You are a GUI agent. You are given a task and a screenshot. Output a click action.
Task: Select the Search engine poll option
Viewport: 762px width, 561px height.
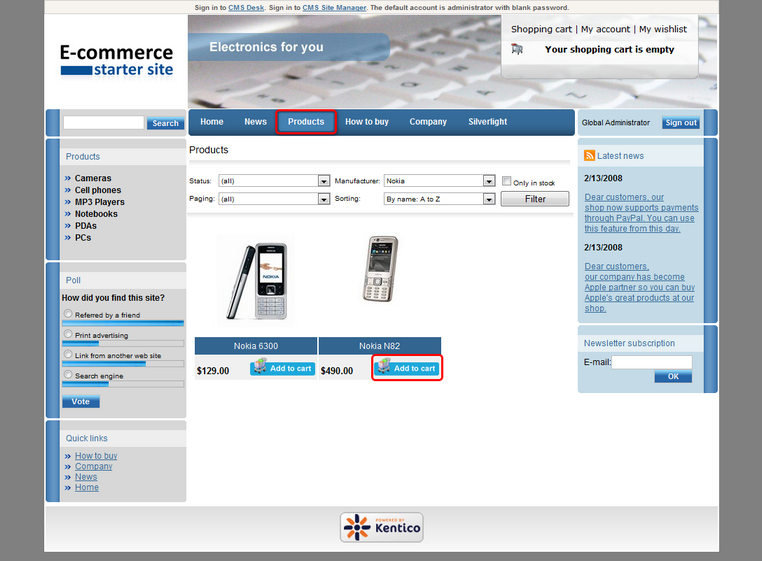[68, 374]
